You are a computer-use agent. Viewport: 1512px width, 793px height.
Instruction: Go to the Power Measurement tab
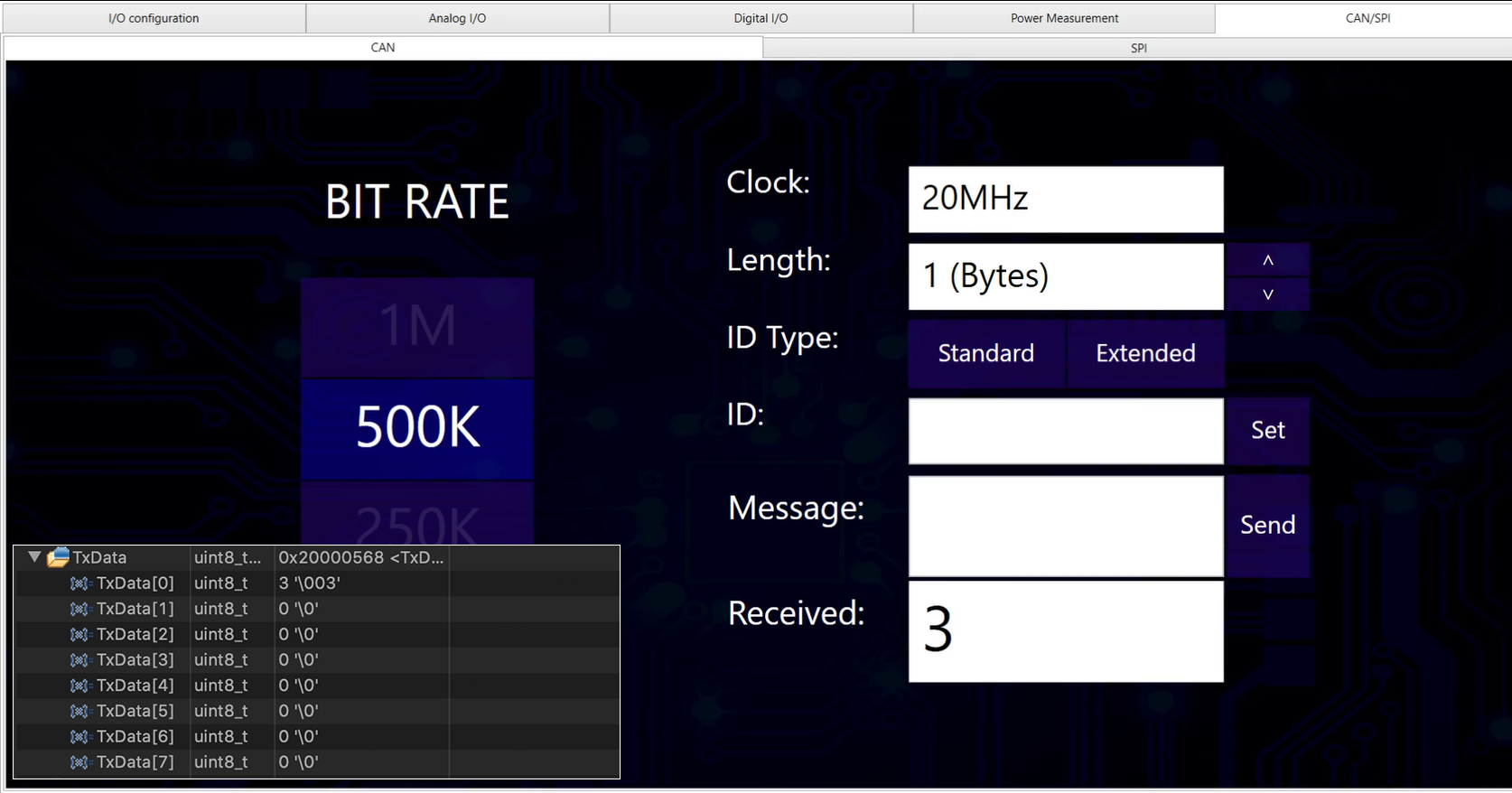1064,18
